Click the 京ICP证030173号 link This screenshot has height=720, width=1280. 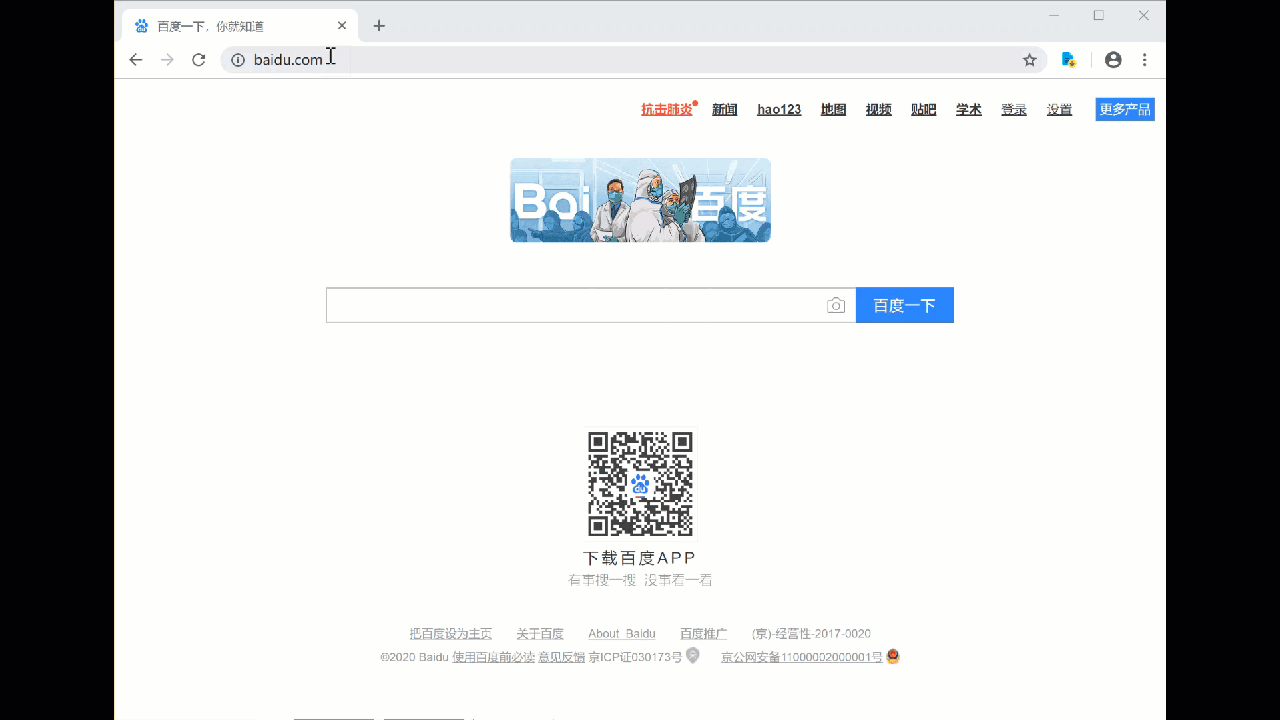(x=635, y=657)
